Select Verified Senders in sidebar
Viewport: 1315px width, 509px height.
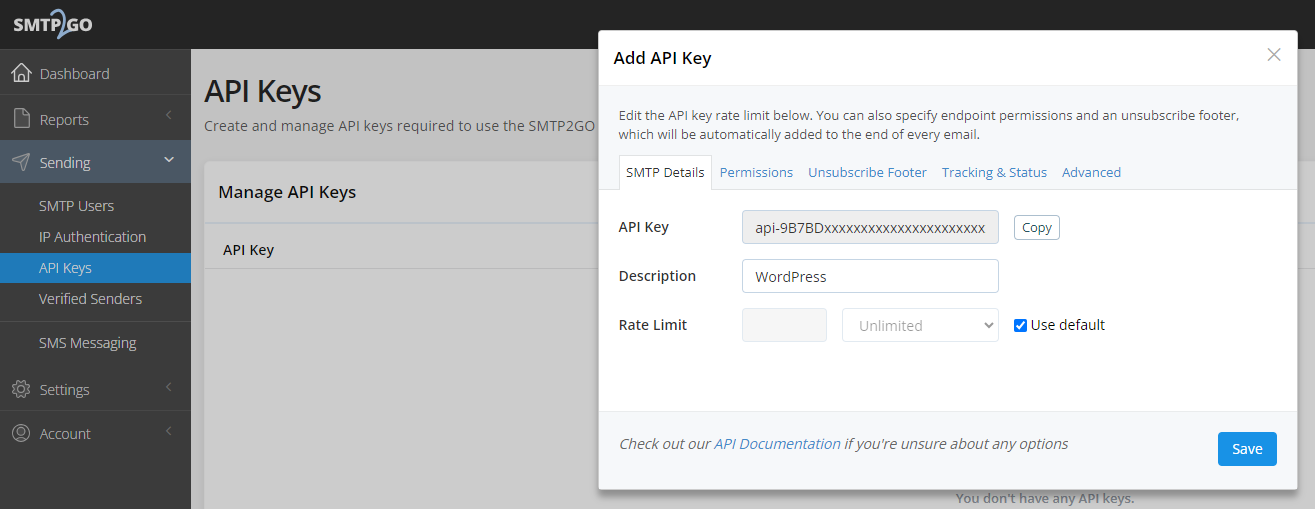coord(90,299)
